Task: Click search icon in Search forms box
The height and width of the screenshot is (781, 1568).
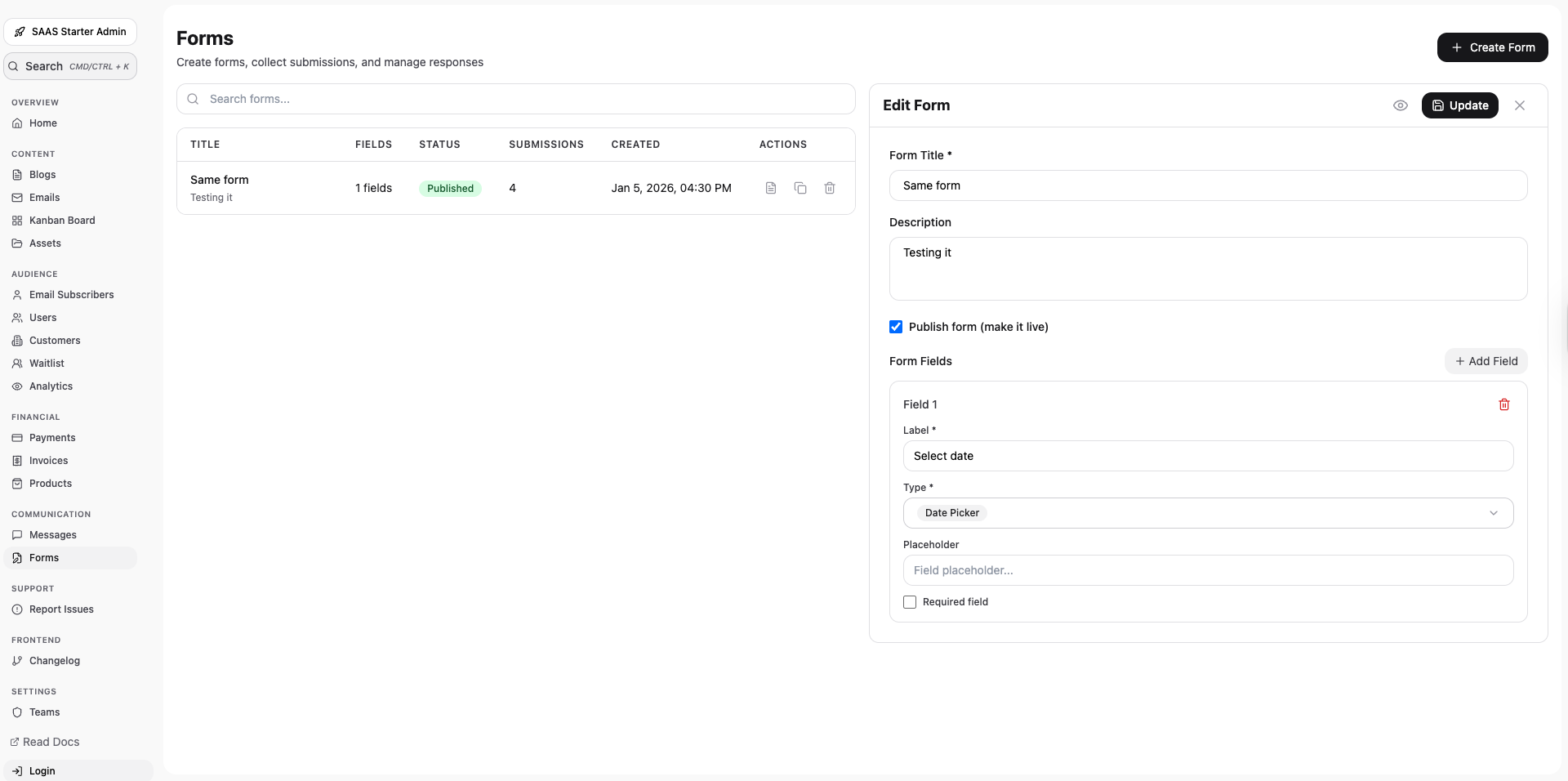Action: point(194,99)
